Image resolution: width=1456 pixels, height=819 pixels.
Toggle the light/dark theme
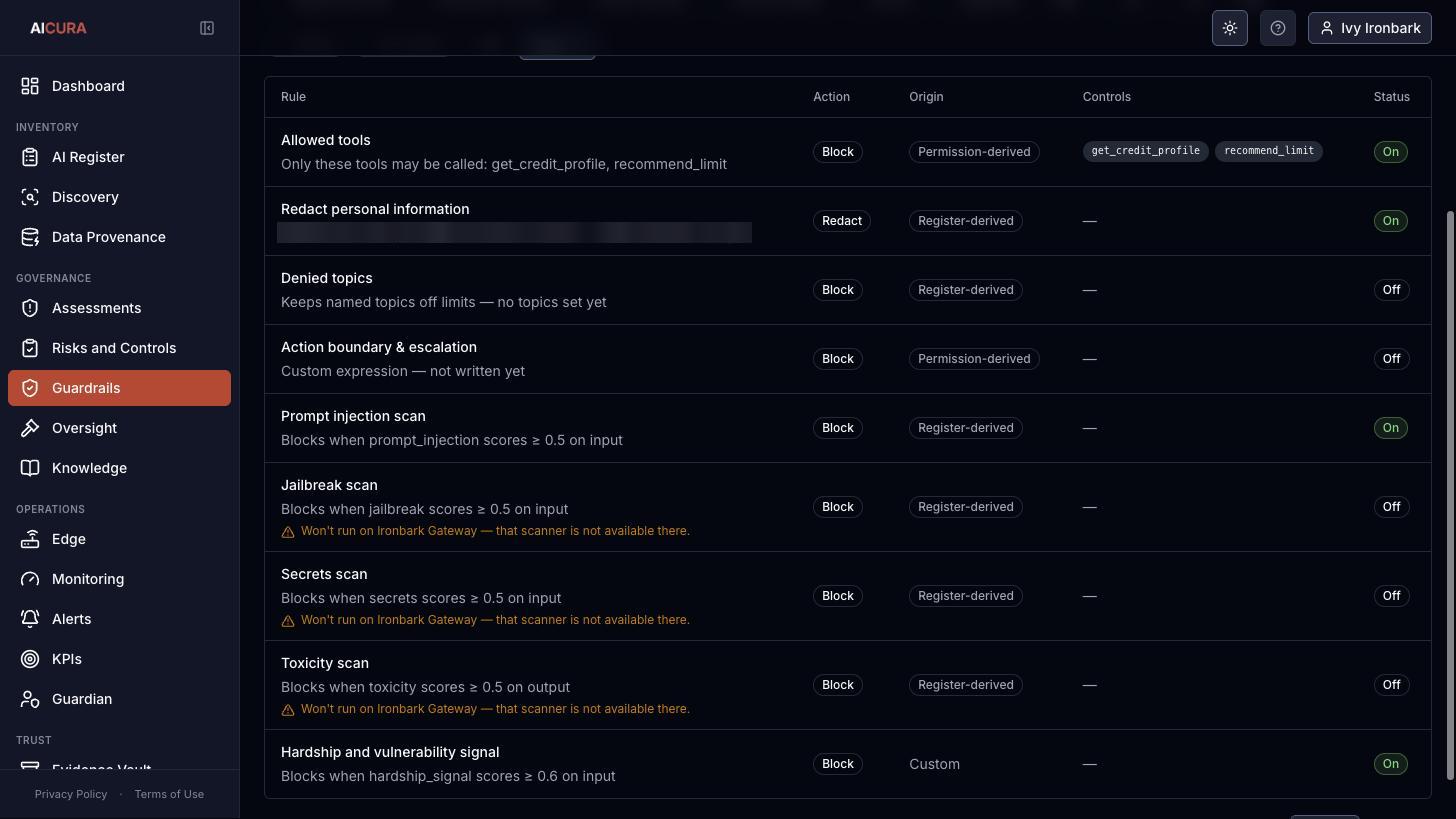click(1230, 28)
